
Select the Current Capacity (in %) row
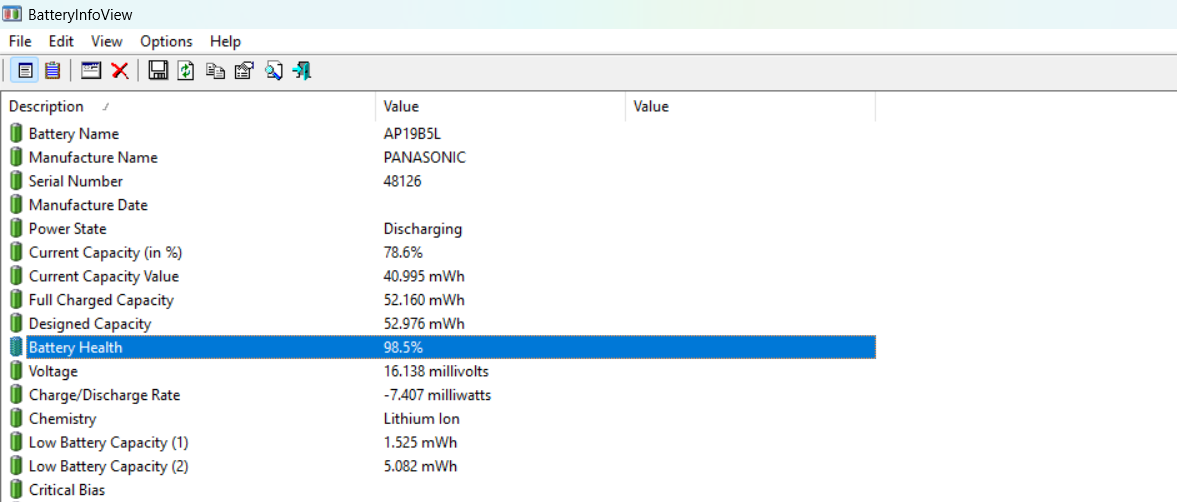(x=439, y=252)
